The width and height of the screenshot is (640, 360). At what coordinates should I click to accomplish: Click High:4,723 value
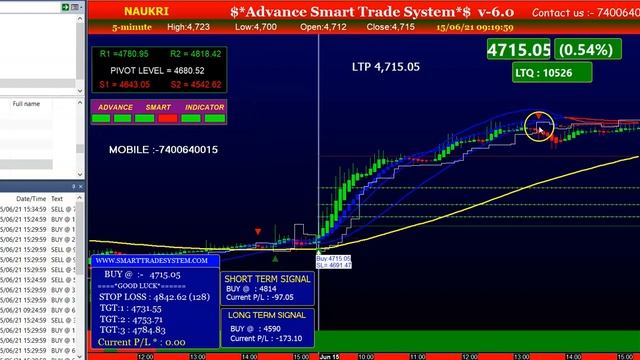point(188,27)
